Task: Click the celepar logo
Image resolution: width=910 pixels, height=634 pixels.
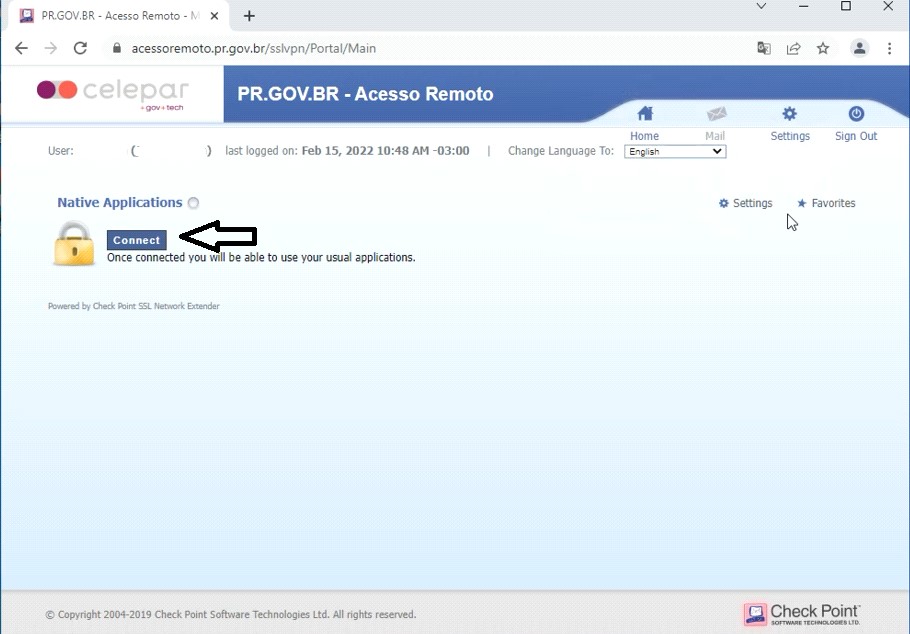Action: click(x=113, y=93)
